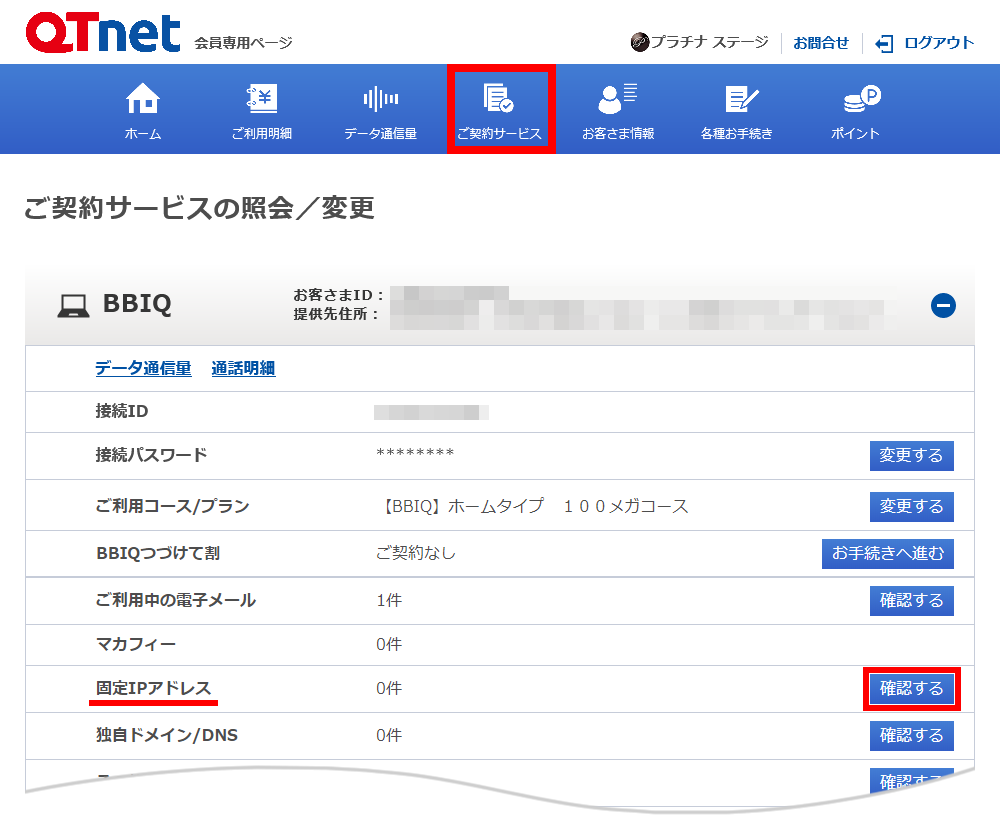
Task: Open 各種お手続き pencil form icon
Action: [x=742, y=99]
